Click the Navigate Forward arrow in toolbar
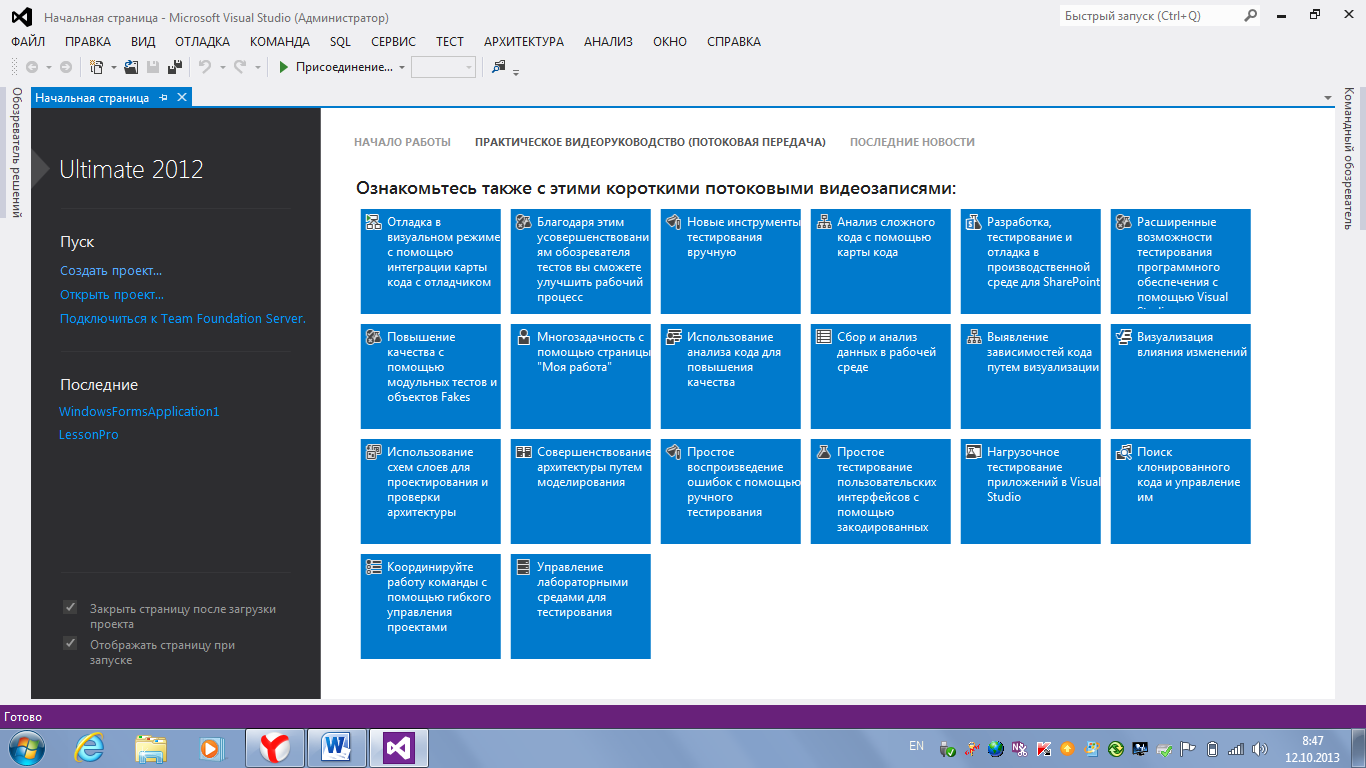1366x768 pixels. [x=66, y=67]
